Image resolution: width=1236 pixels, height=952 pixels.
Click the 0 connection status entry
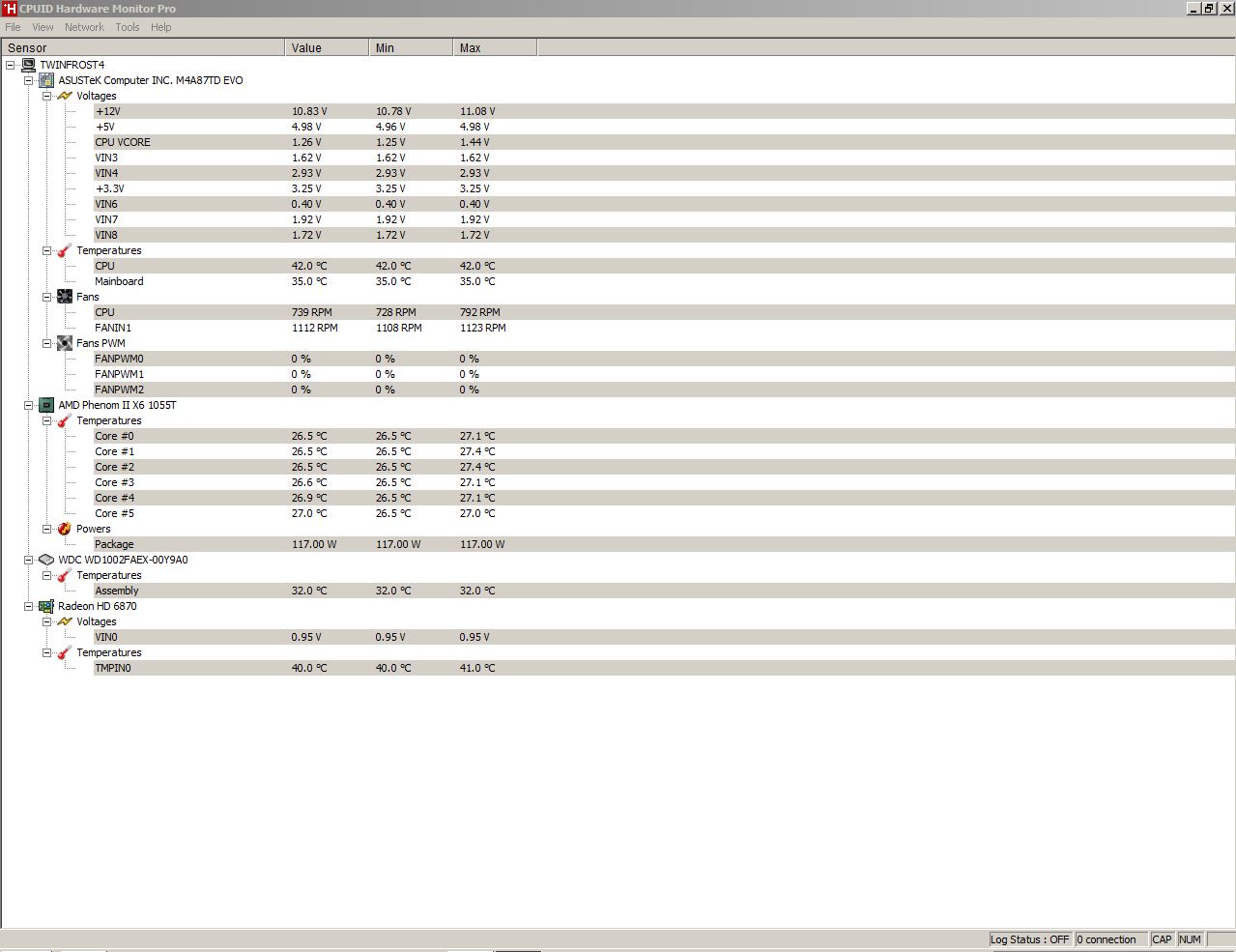click(1111, 939)
